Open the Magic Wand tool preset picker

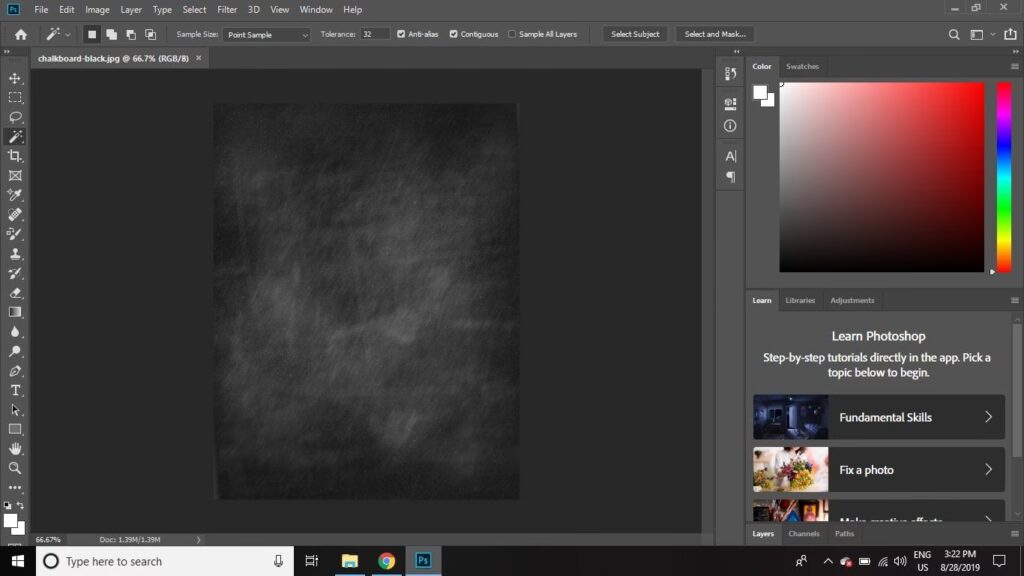click(x=59, y=34)
